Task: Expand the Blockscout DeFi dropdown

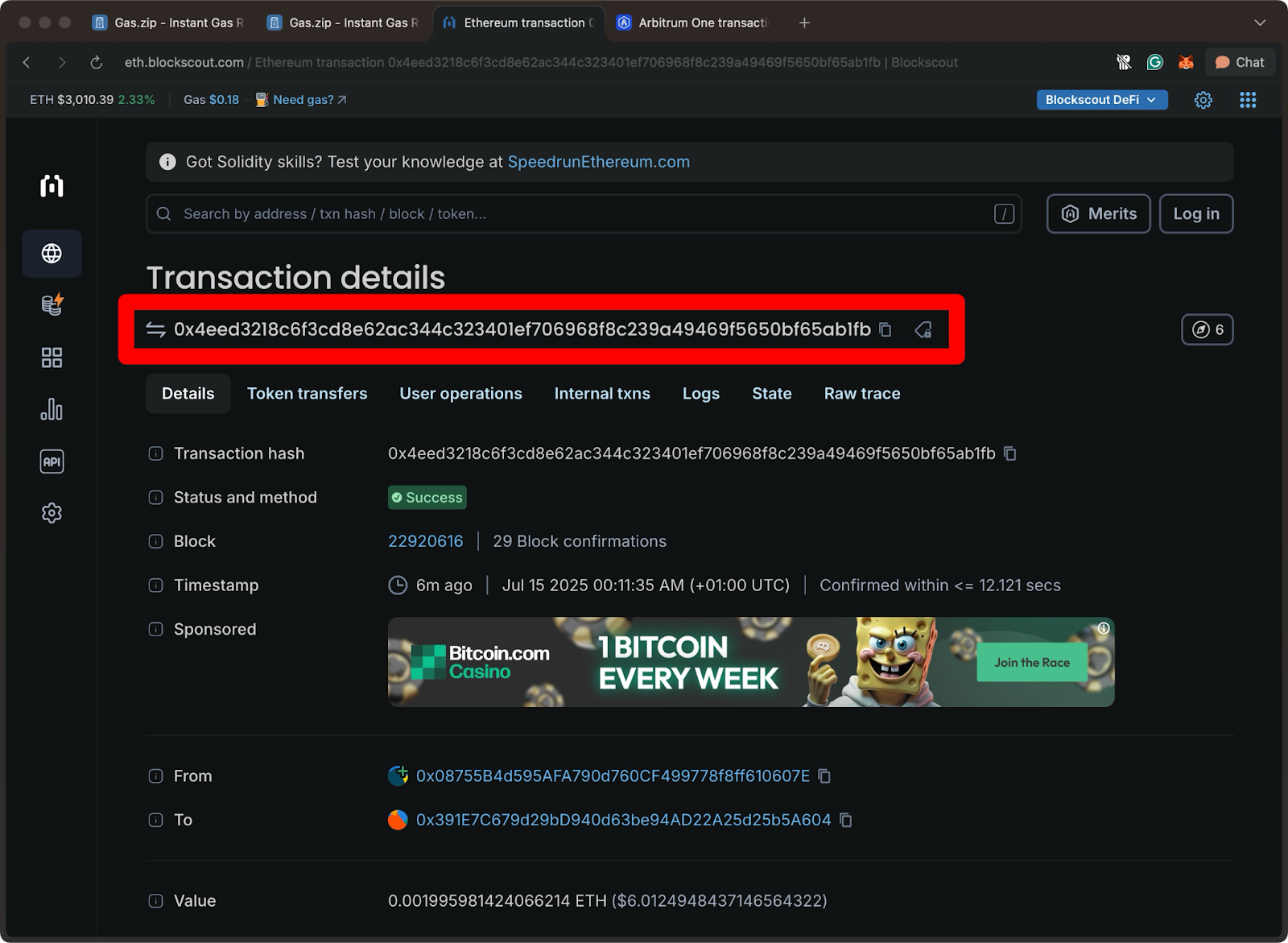Action: (1102, 100)
